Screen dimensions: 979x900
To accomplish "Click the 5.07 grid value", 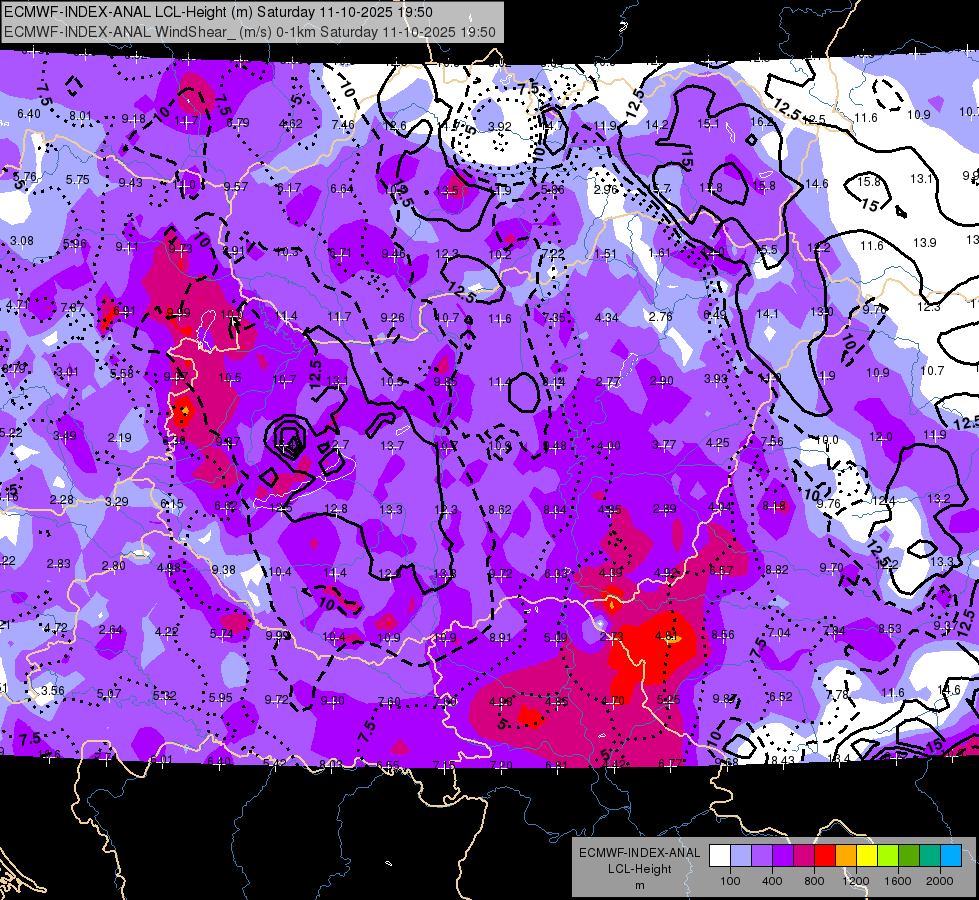I will pos(109,693).
